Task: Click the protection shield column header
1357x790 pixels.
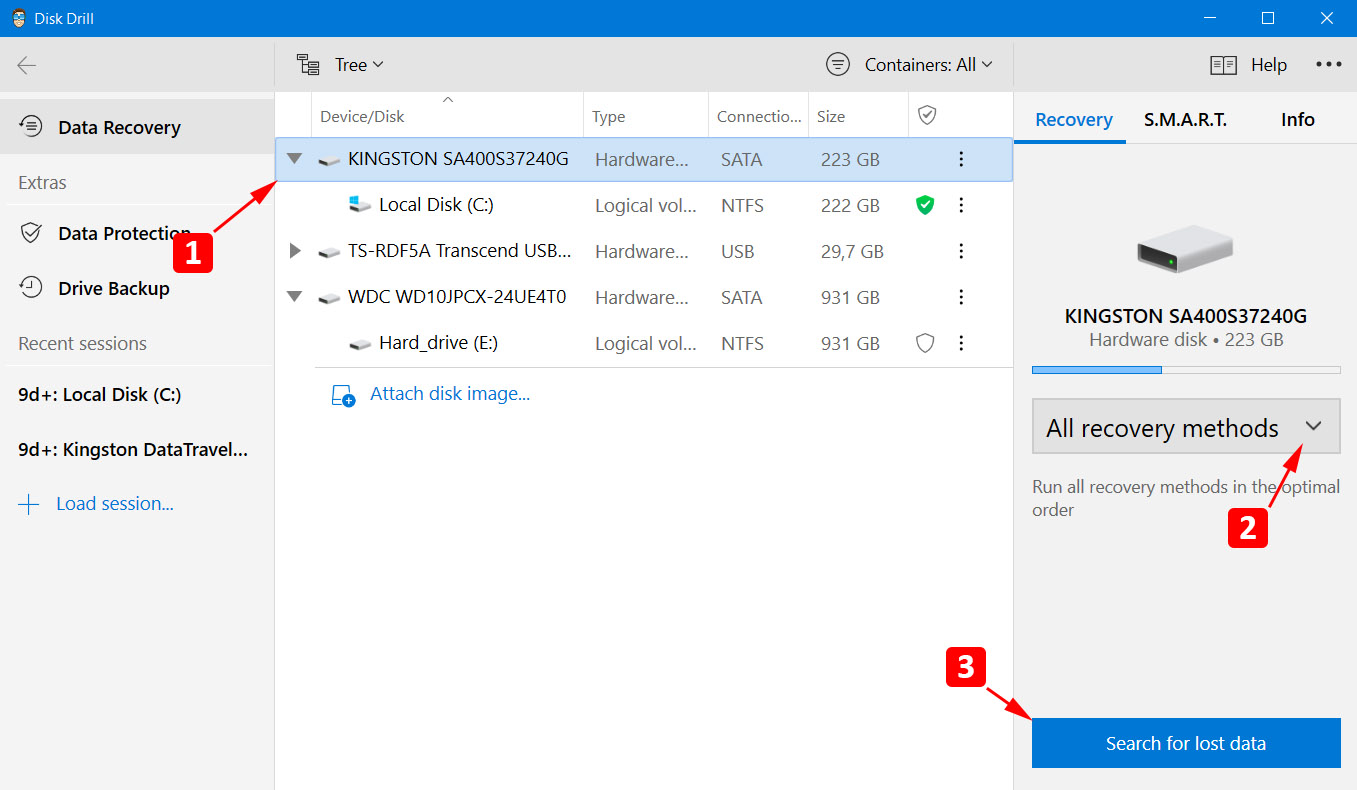Action: point(927,116)
